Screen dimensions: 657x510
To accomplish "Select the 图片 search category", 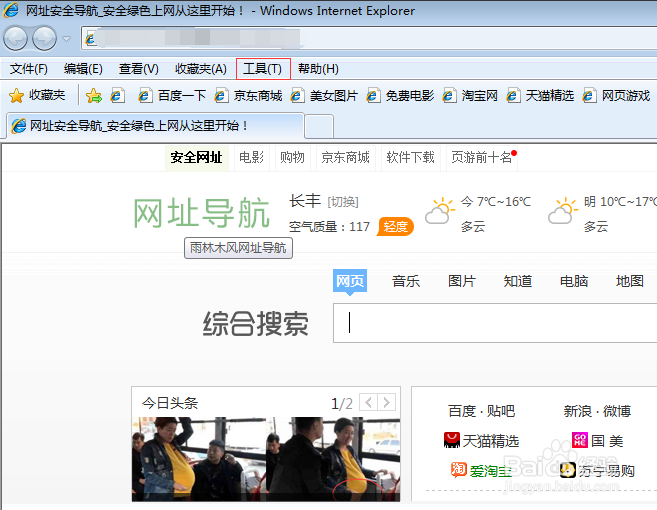I will click(x=462, y=281).
